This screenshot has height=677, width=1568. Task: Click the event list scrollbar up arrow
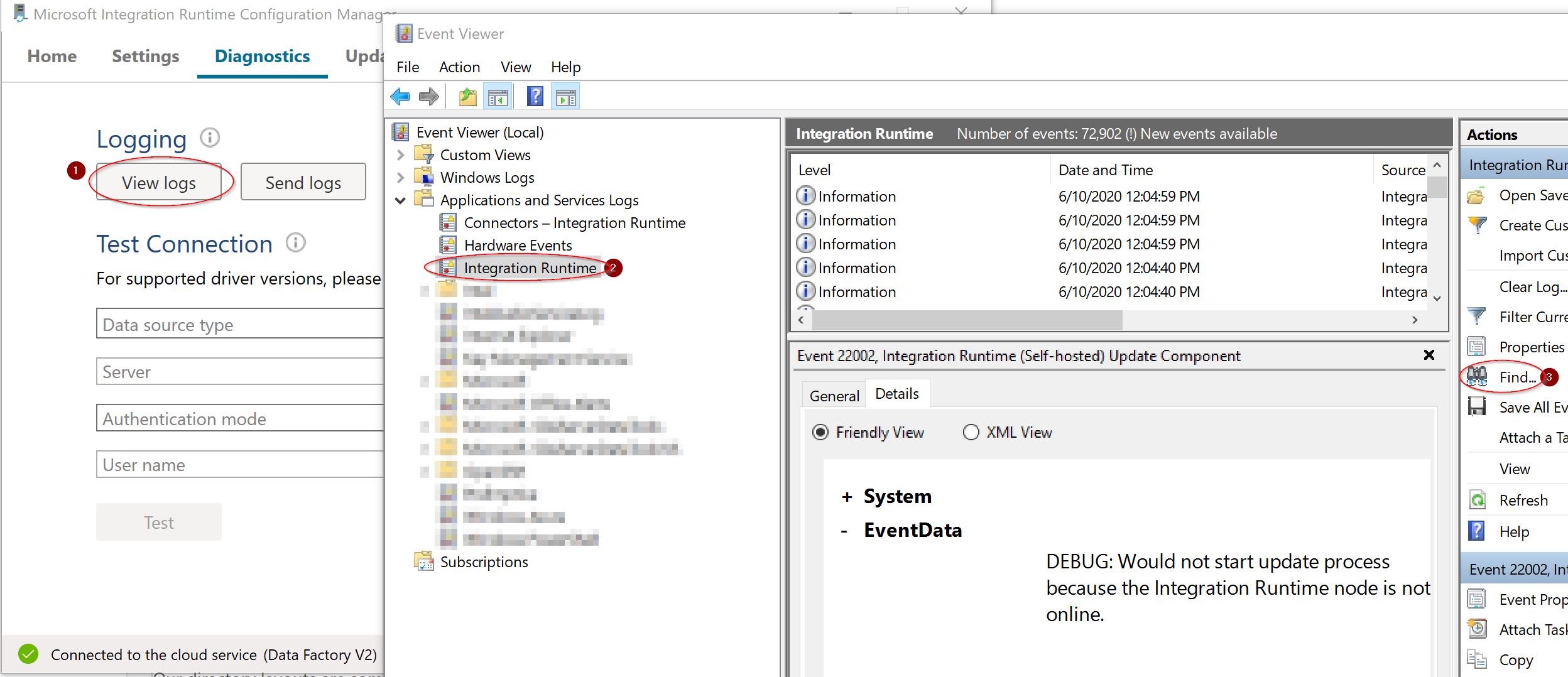click(1437, 165)
